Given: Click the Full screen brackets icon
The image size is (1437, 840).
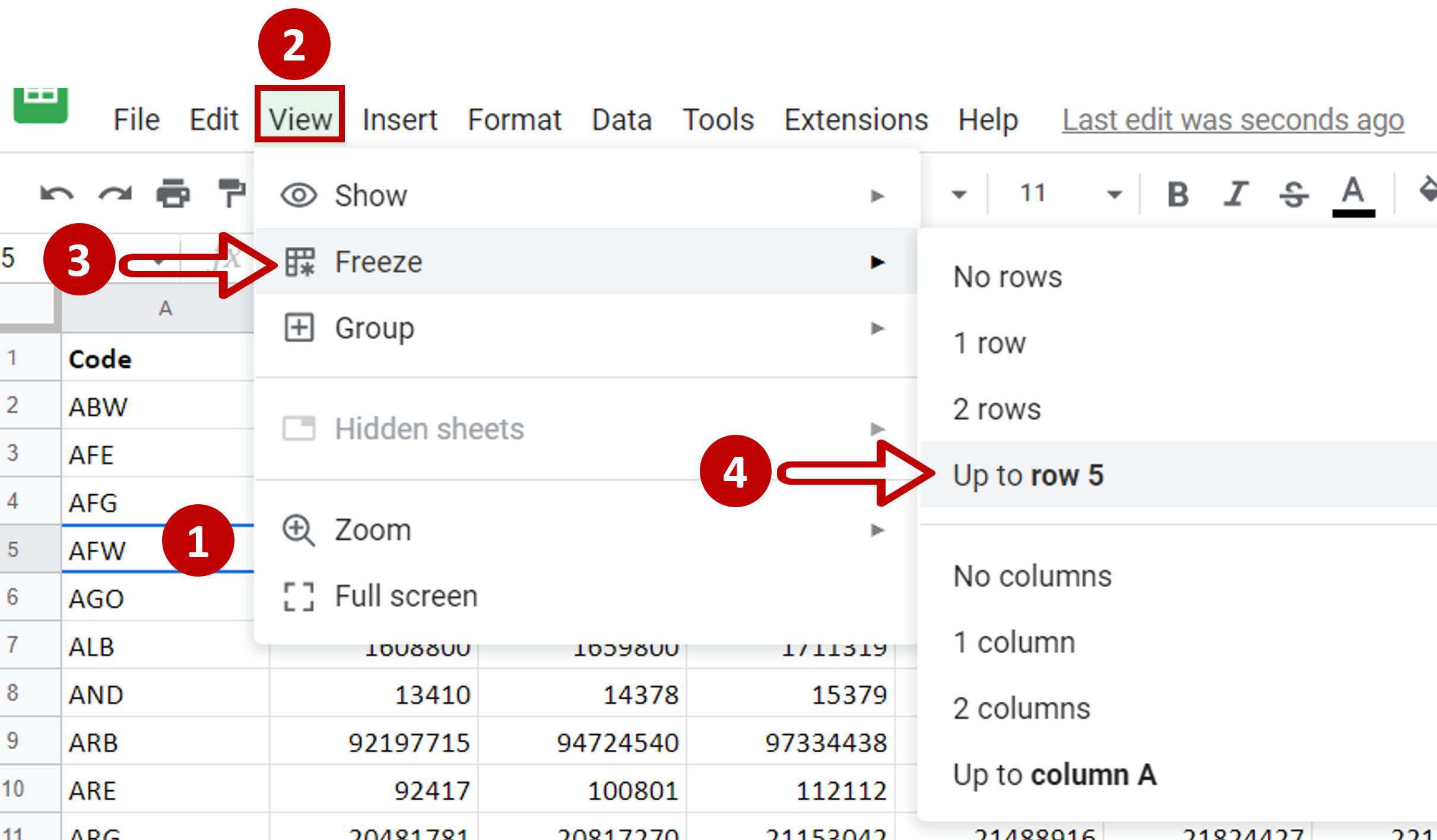Looking at the screenshot, I should point(299,596).
